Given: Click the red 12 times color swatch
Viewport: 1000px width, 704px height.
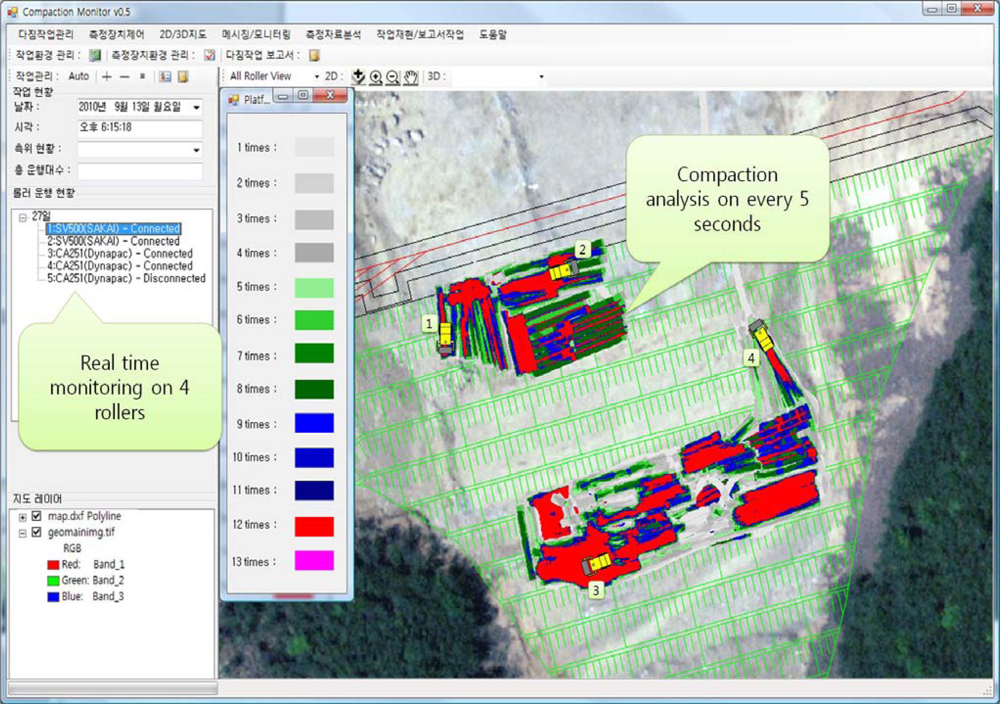Looking at the screenshot, I should 314,526.
